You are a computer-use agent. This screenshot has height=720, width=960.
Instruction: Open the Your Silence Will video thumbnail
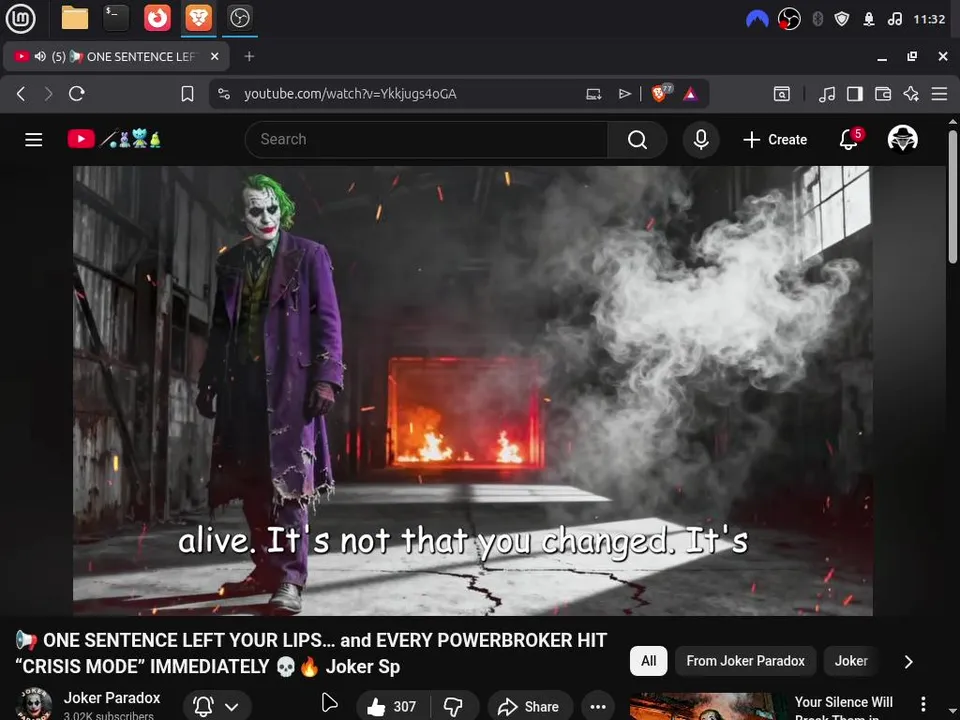pos(707,707)
